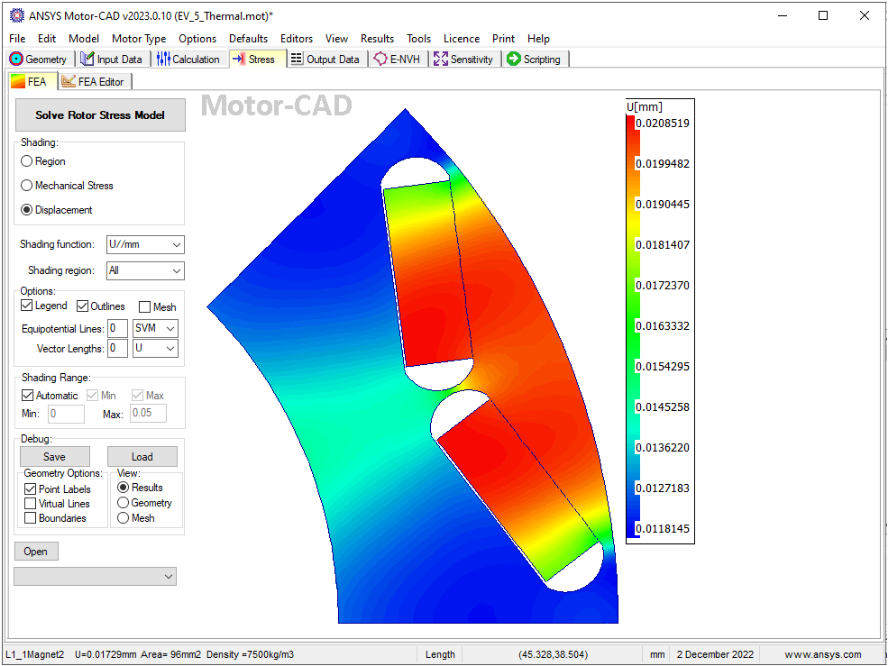The height and width of the screenshot is (666, 888).
Task: Click the Calculation sliders icon
Action: click(163, 59)
